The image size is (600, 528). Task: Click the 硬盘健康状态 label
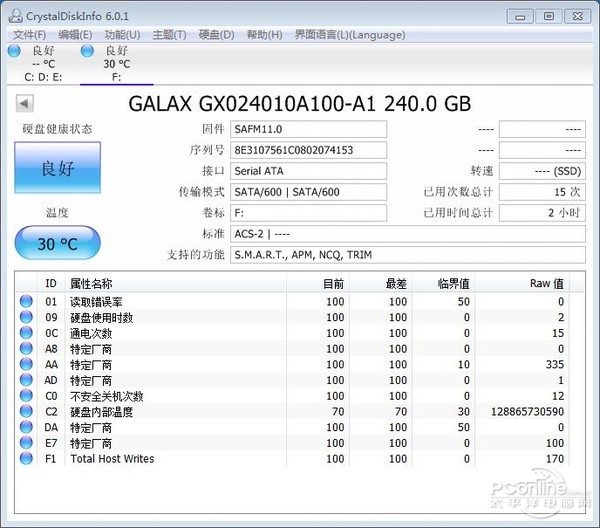coord(57,129)
